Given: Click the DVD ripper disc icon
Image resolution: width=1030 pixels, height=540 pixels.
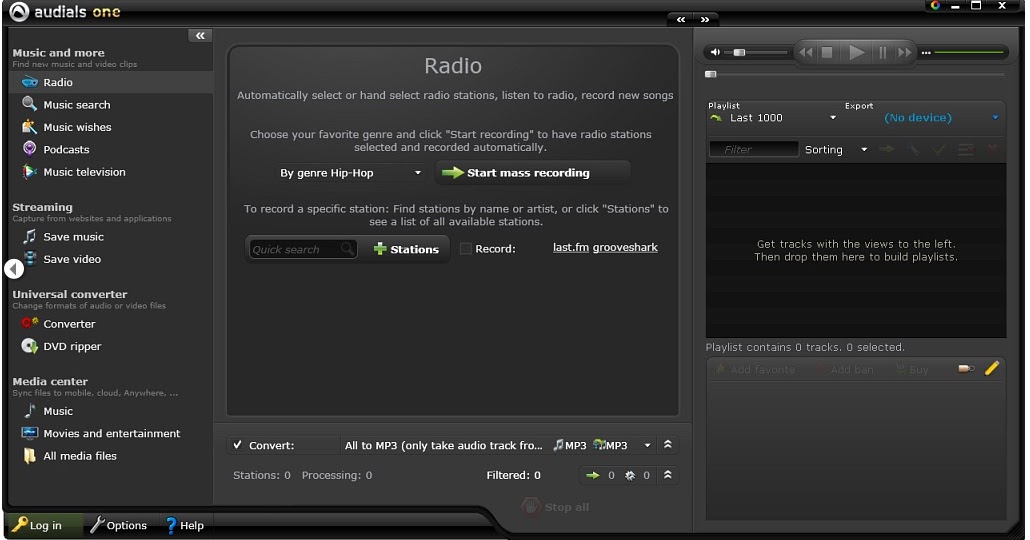Looking at the screenshot, I should coord(29,346).
